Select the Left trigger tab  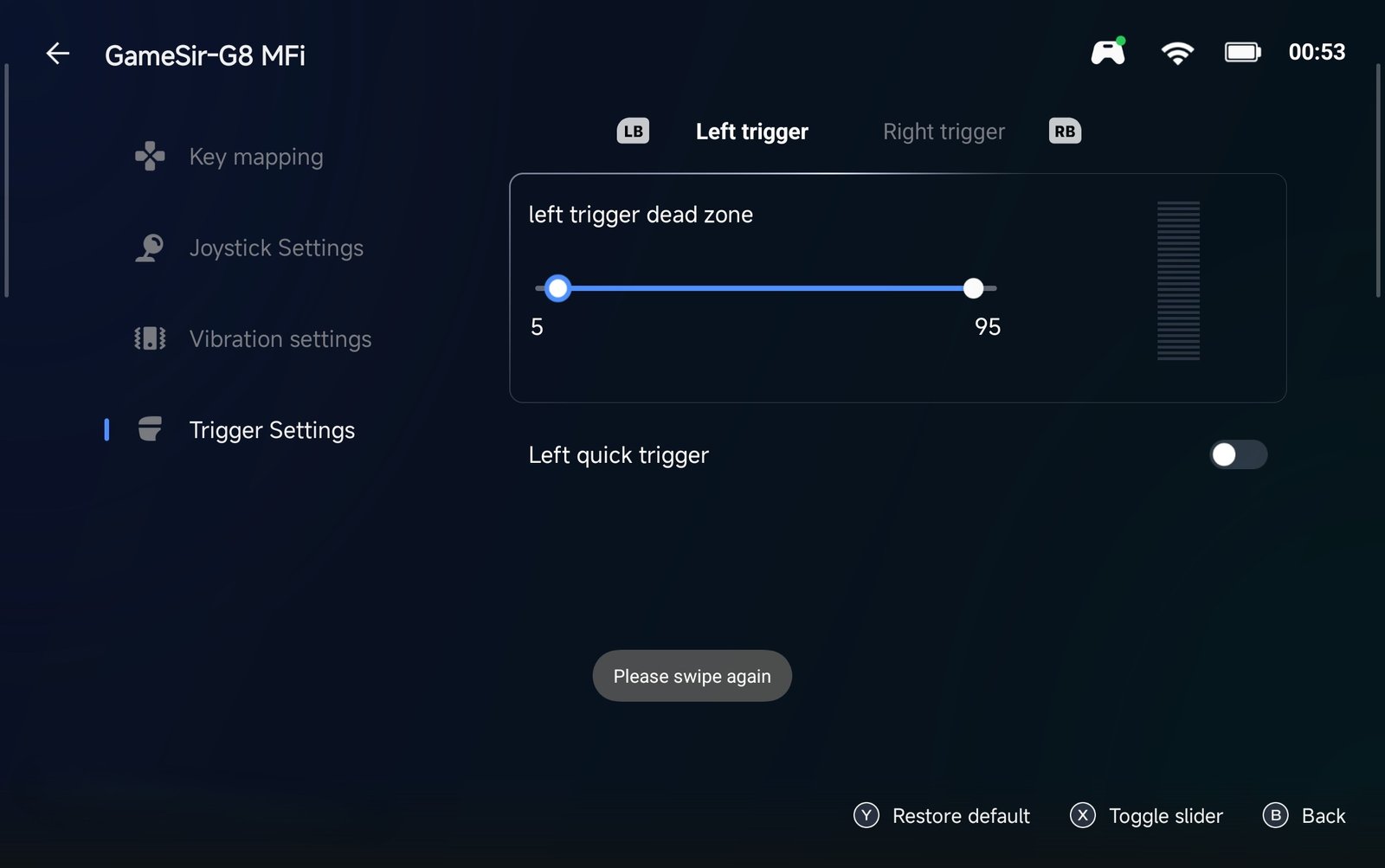click(751, 132)
